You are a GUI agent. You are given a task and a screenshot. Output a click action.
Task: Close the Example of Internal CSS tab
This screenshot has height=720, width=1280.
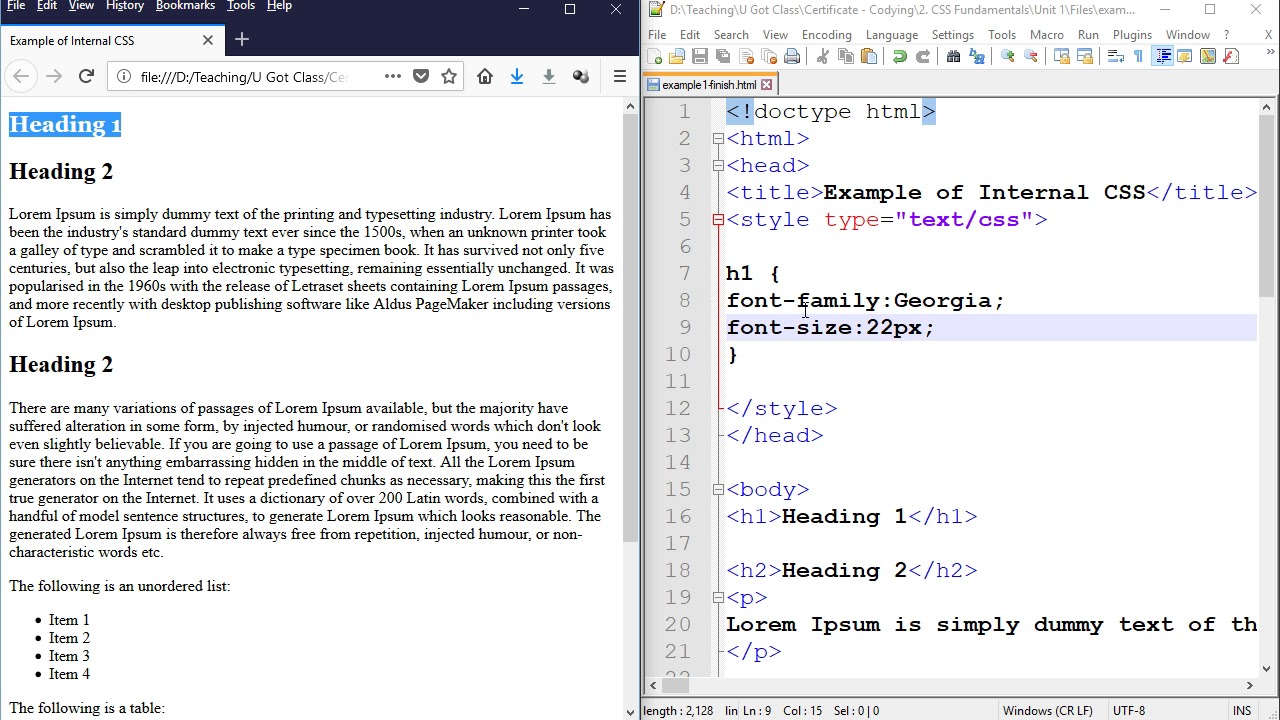click(207, 40)
